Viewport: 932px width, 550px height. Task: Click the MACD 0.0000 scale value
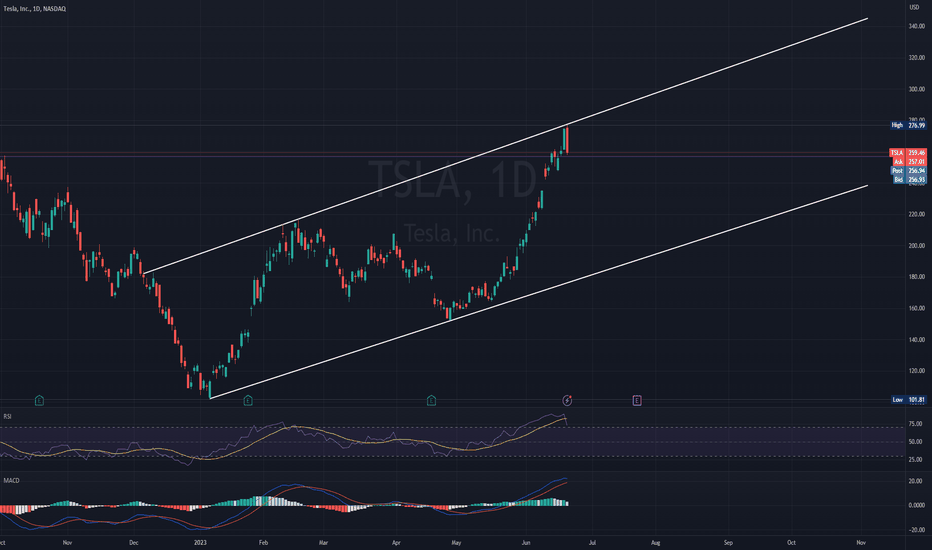click(x=916, y=505)
